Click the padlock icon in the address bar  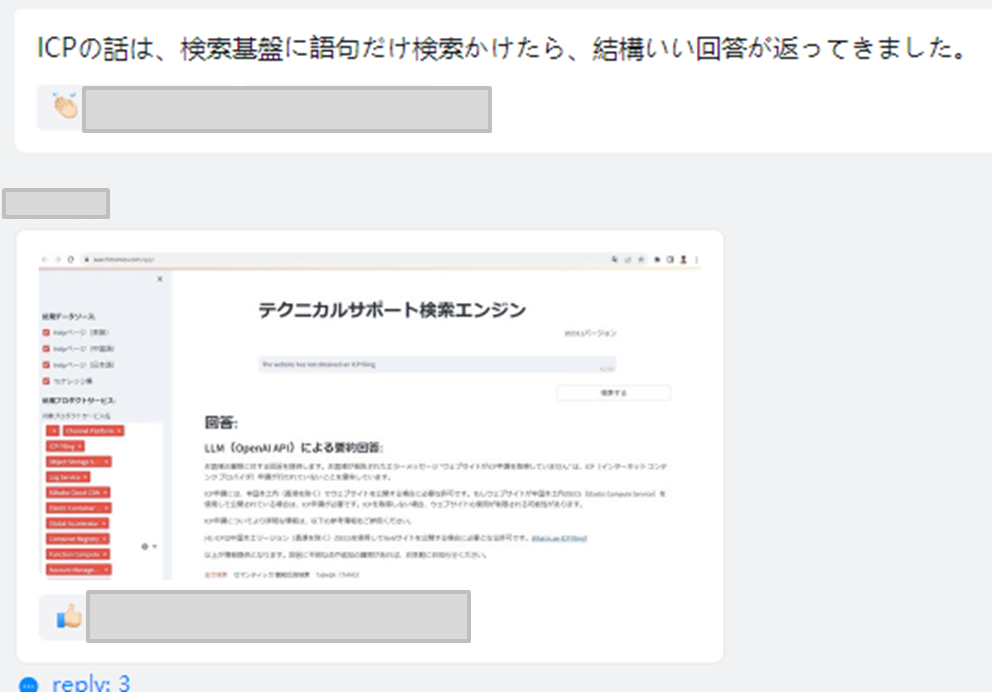point(89,258)
